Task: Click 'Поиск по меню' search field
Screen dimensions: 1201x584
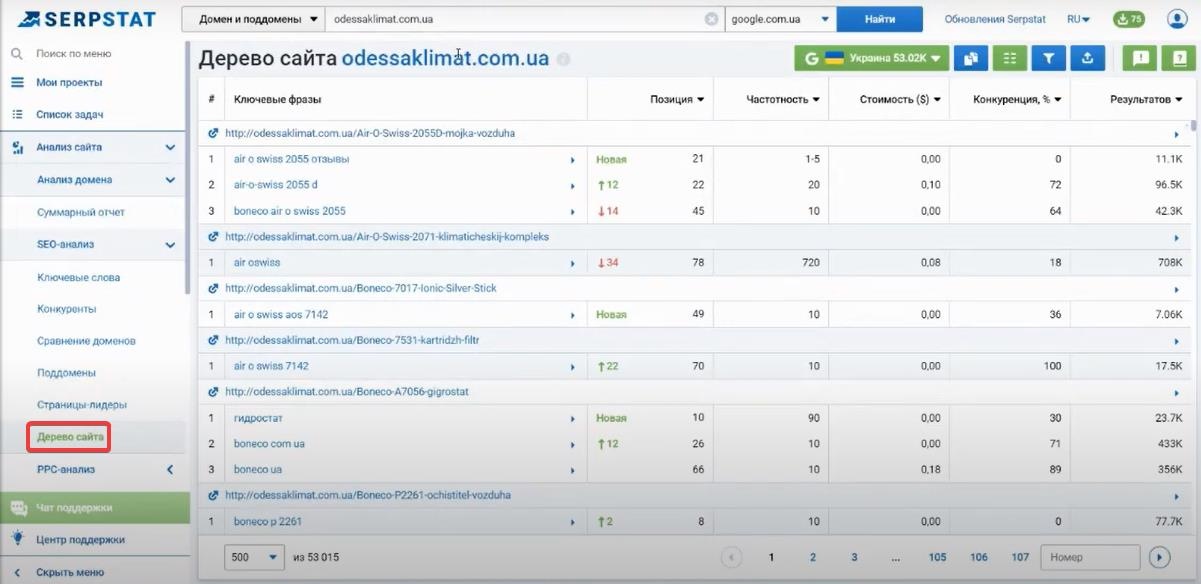Action: [73, 53]
